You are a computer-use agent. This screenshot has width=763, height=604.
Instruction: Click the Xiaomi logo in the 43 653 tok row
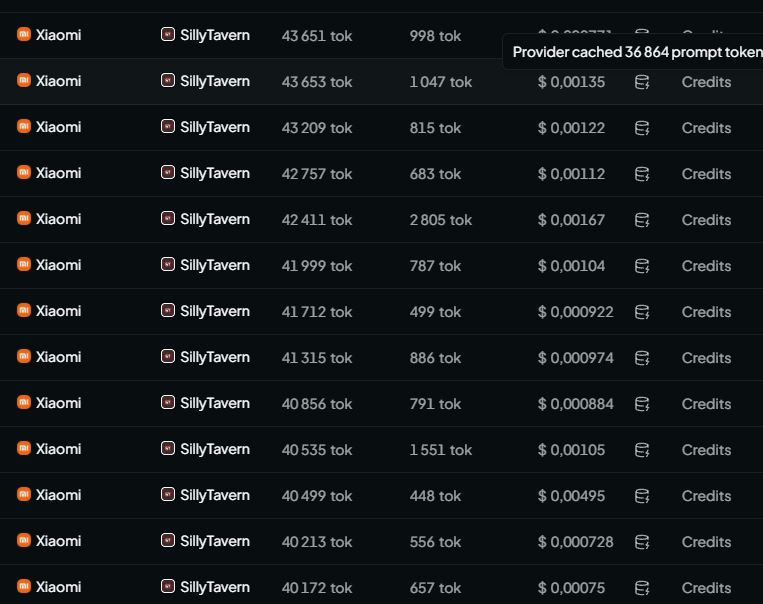24,80
